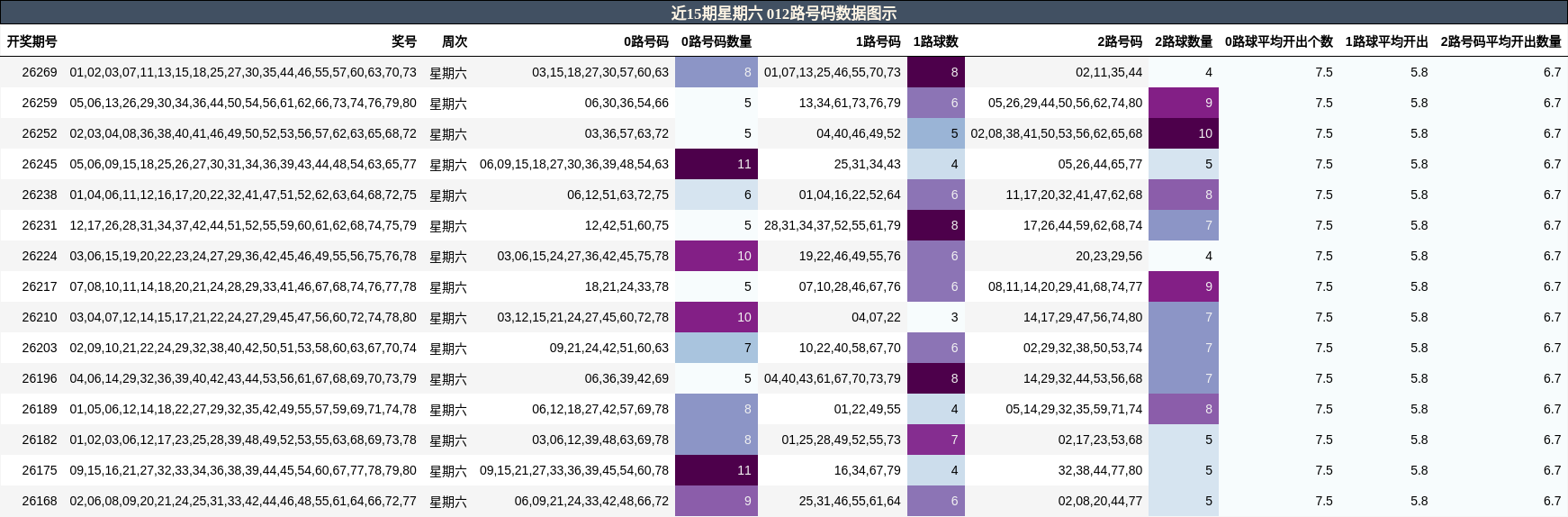
Task: Click the 0路号码数量 cell in row 26175
Action: (716, 470)
